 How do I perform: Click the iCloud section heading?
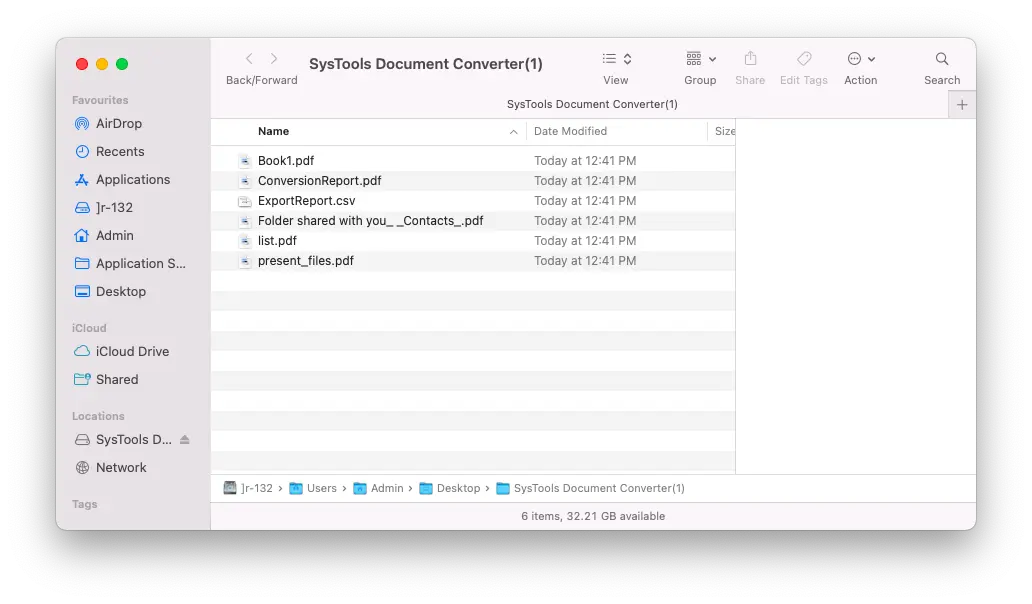pyautogui.click(x=89, y=328)
